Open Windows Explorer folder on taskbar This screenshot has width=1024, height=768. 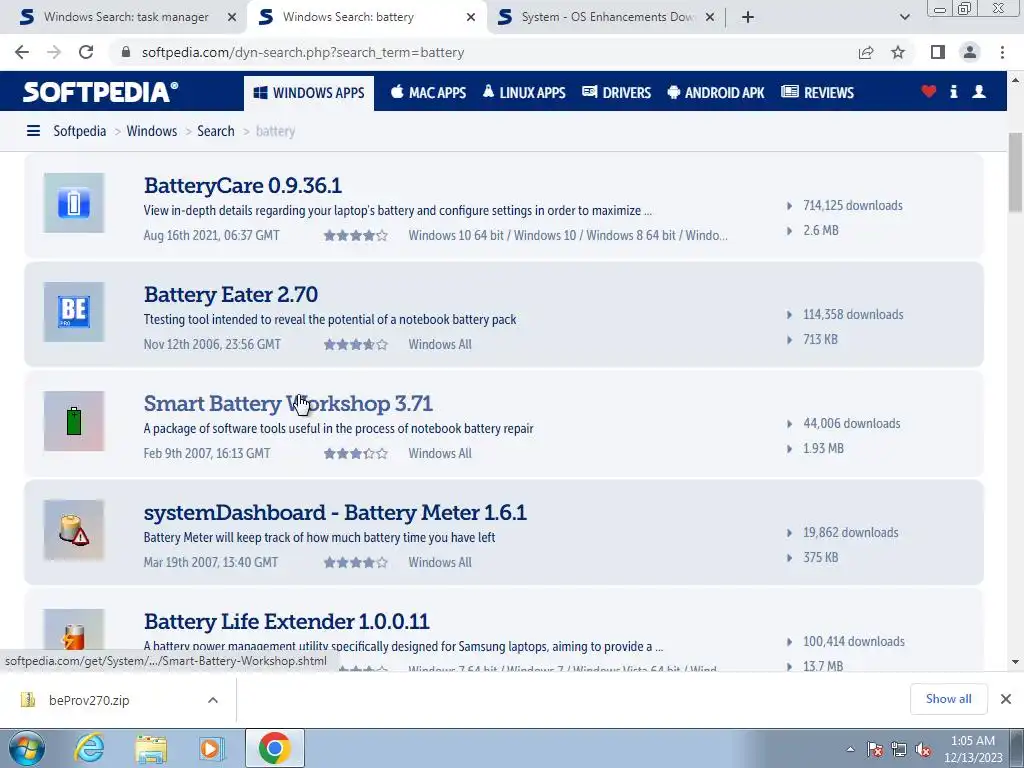tap(151, 748)
